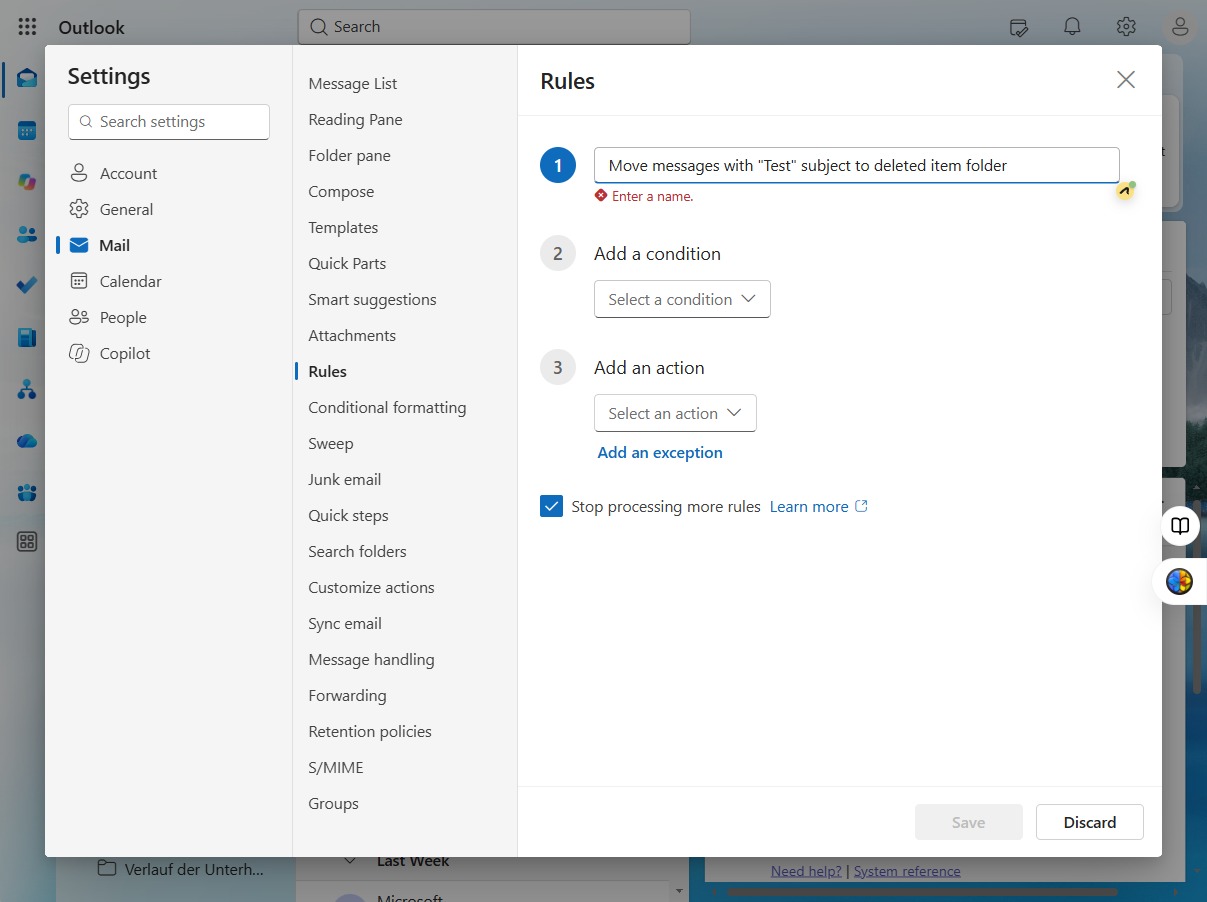Select Account settings category
The width and height of the screenshot is (1207, 902).
[128, 173]
